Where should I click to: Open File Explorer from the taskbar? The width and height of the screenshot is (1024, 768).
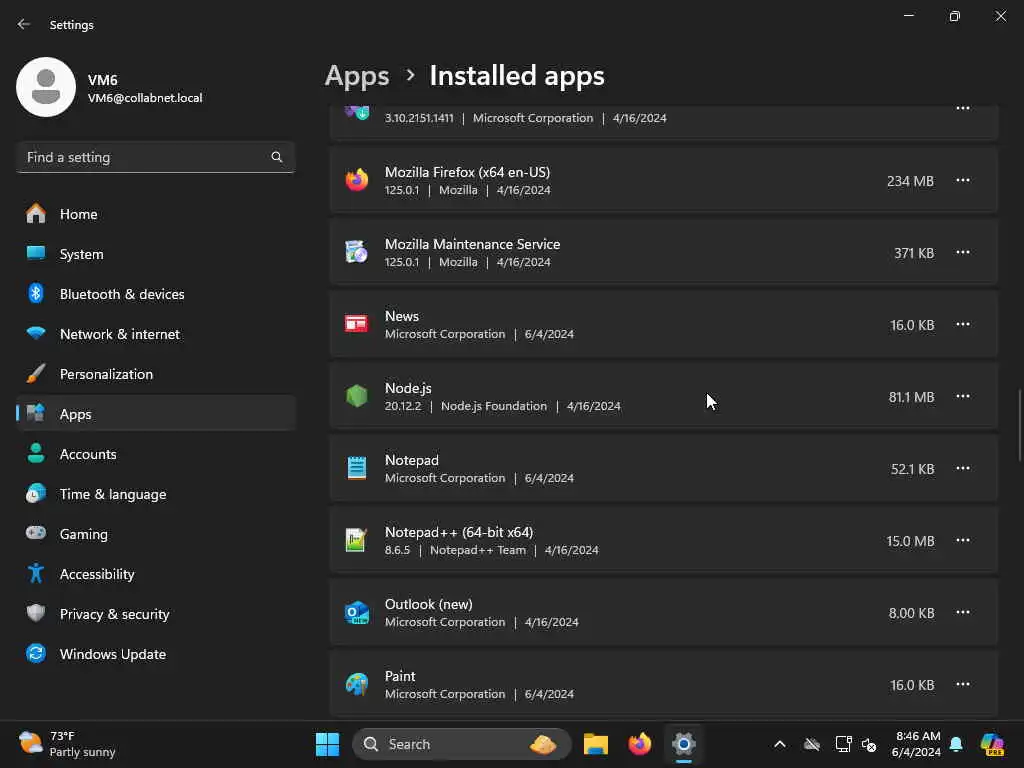click(596, 744)
